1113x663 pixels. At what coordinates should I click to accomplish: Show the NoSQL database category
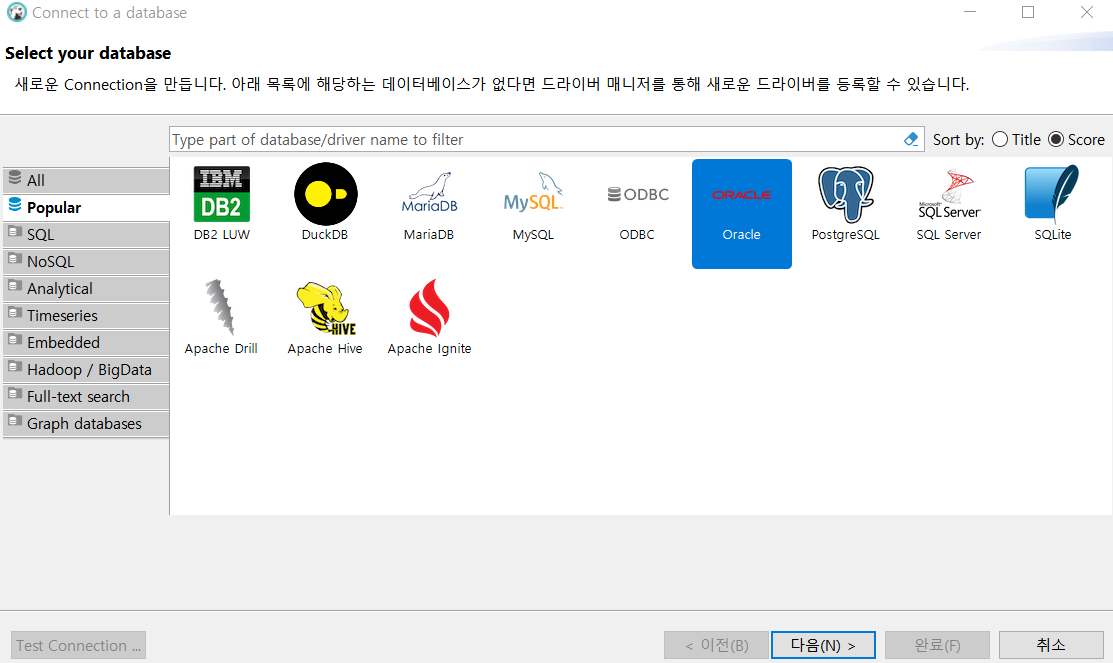[x=86, y=261]
